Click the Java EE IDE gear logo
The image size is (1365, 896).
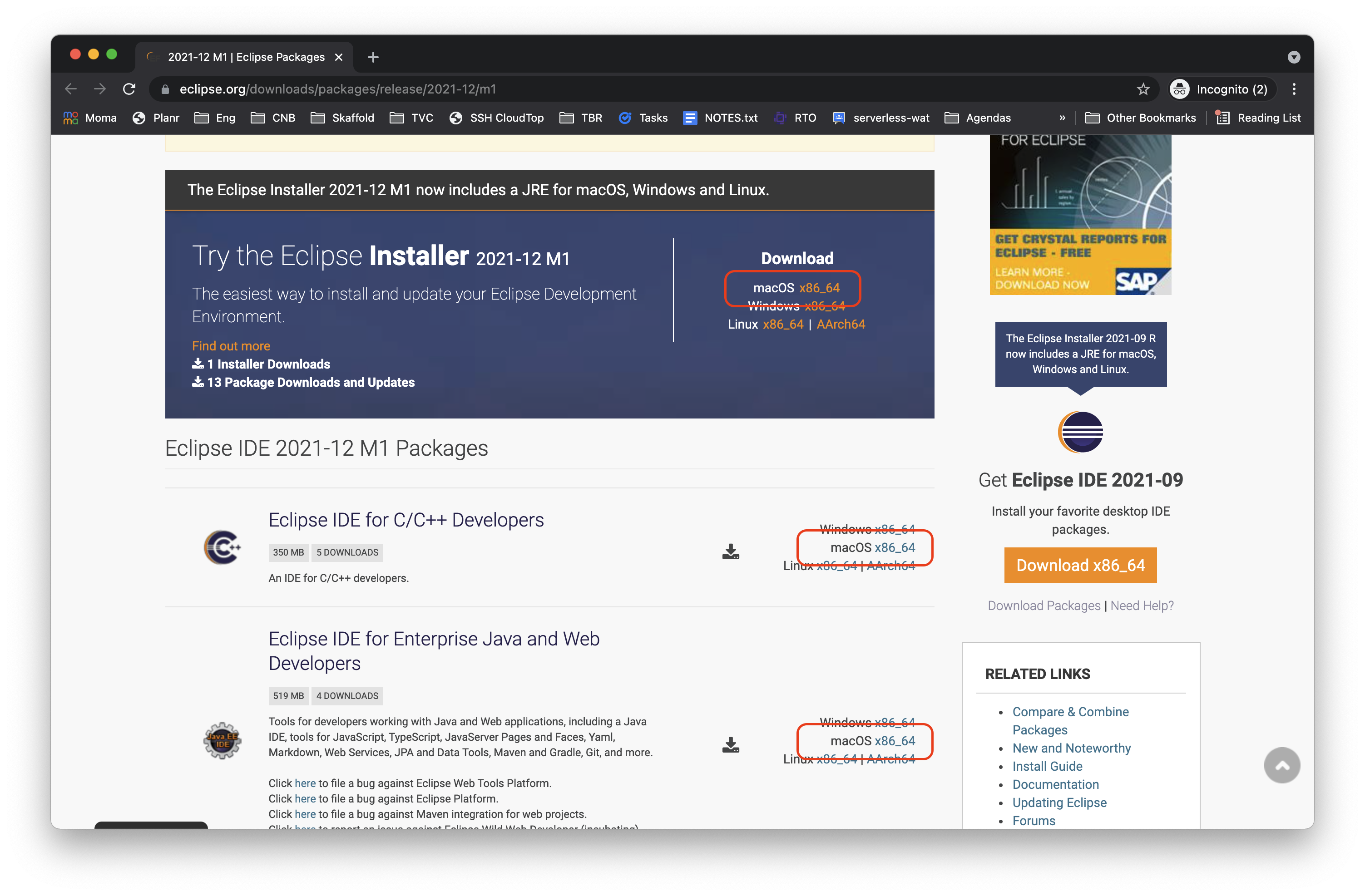pos(223,741)
